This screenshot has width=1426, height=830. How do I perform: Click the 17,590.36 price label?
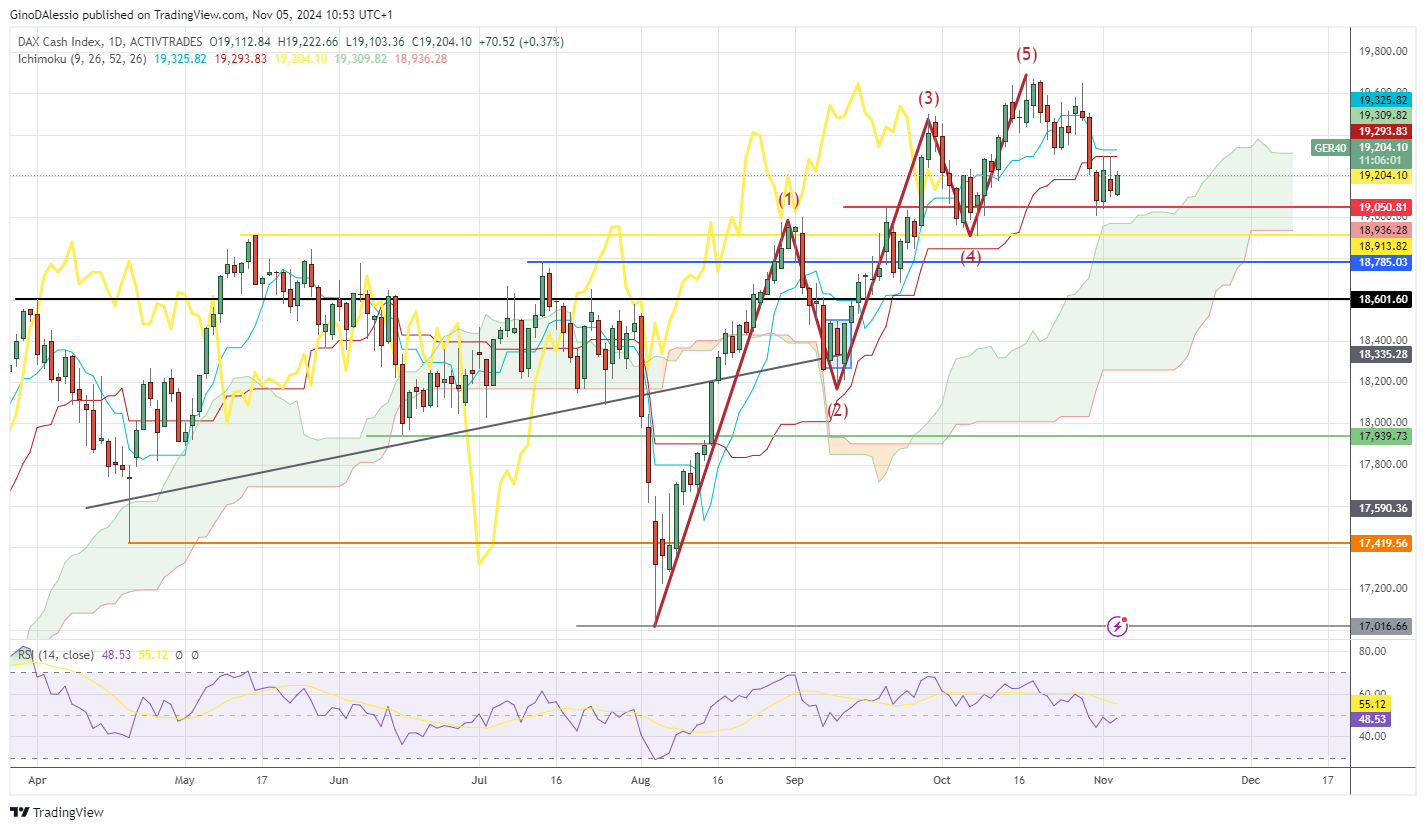1382,508
